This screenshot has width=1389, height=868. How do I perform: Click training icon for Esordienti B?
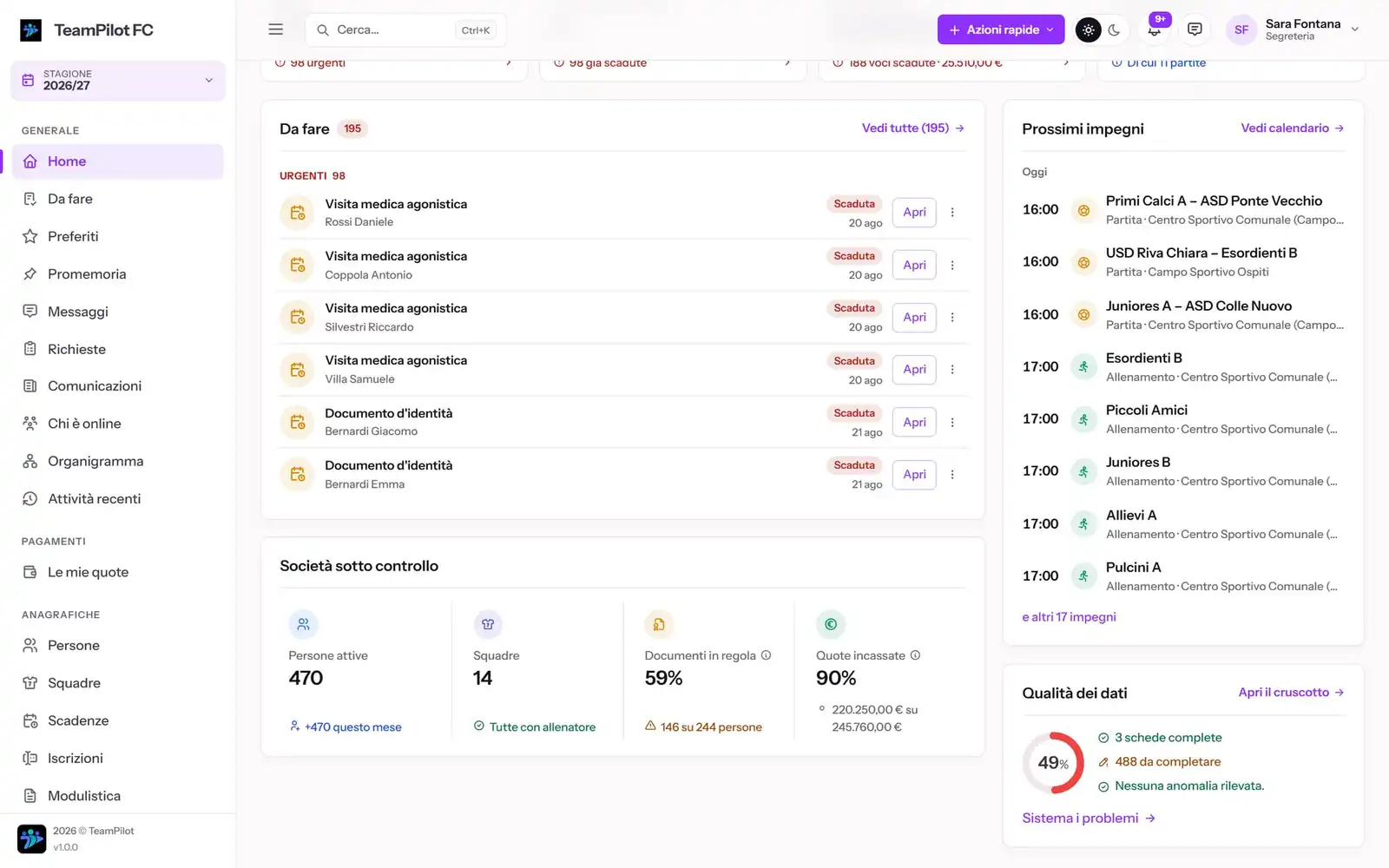coord(1083,367)
